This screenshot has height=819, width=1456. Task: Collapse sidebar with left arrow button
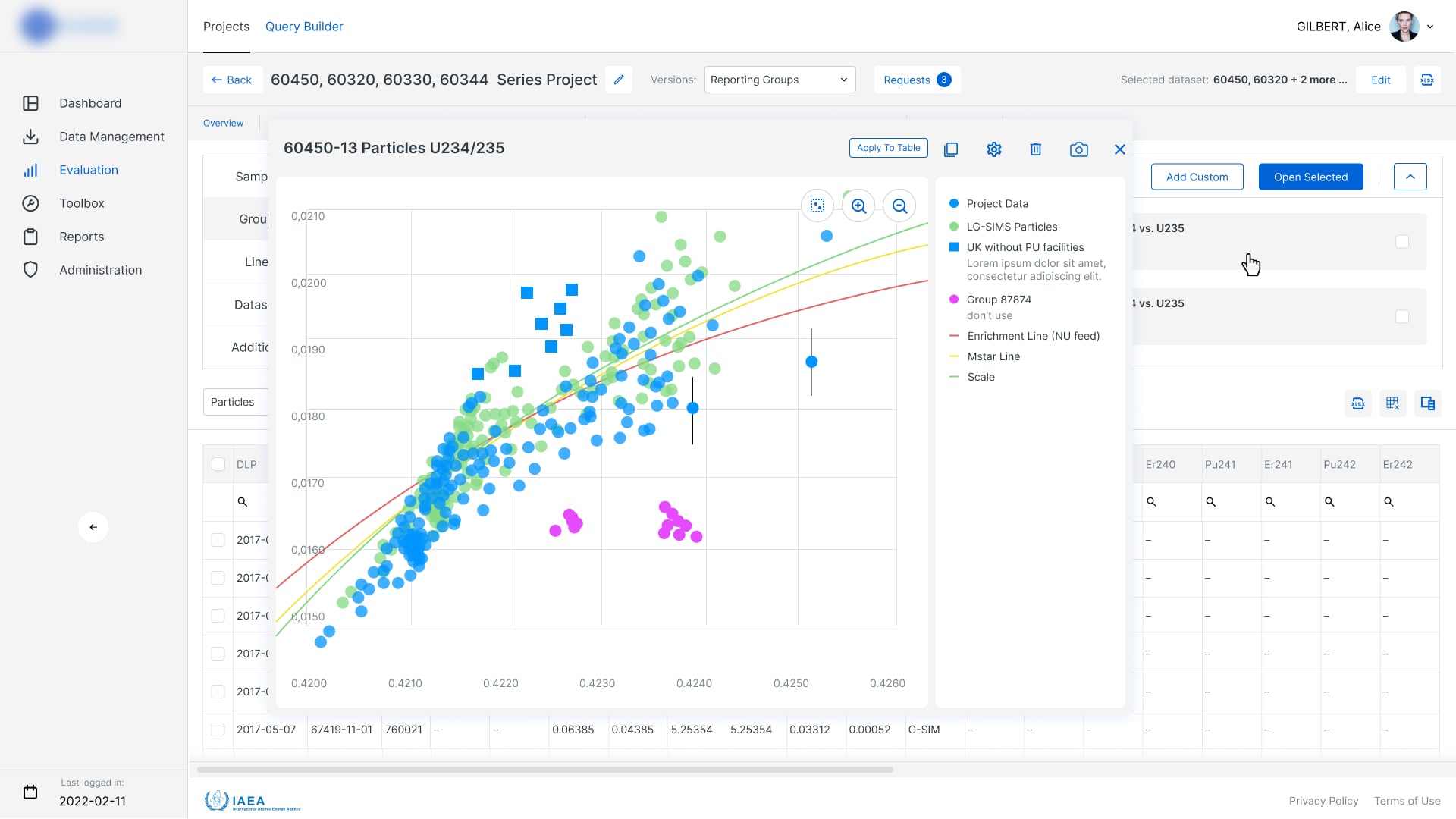coord(93,527)
